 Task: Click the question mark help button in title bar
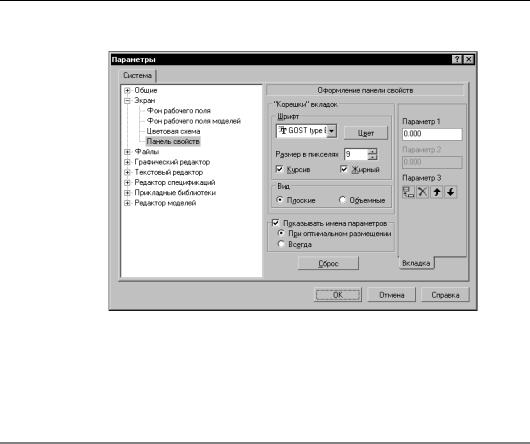tap(457, 59)
